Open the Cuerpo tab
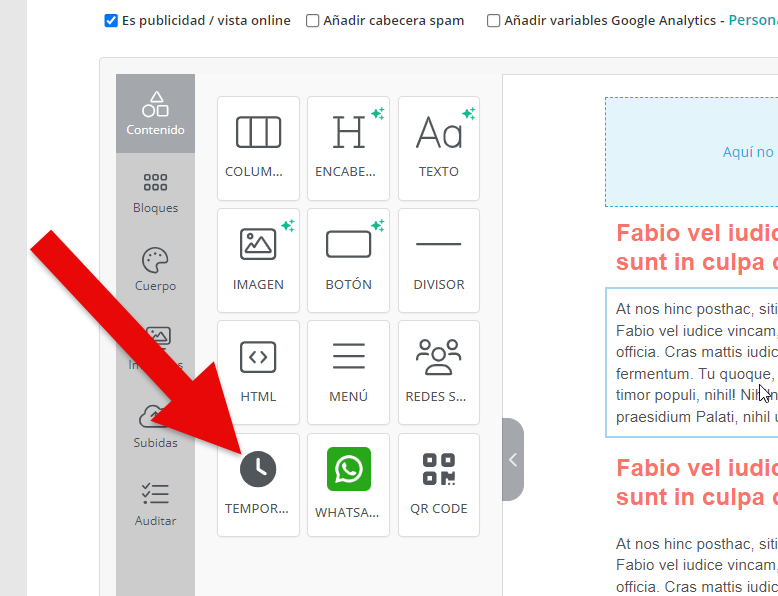778x596 pixels. [155, 270]
